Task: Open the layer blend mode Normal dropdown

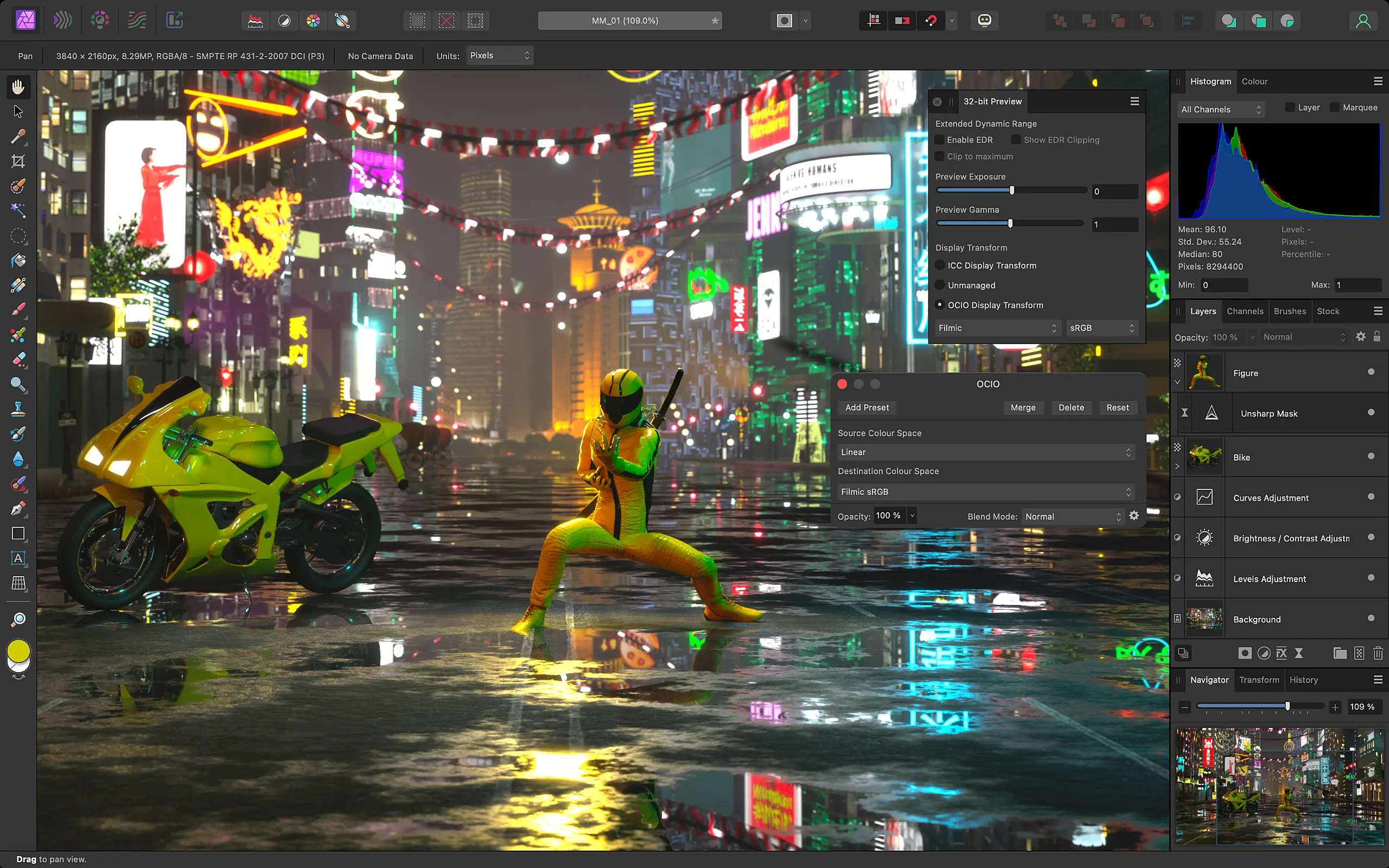Action: (1303, 337)
